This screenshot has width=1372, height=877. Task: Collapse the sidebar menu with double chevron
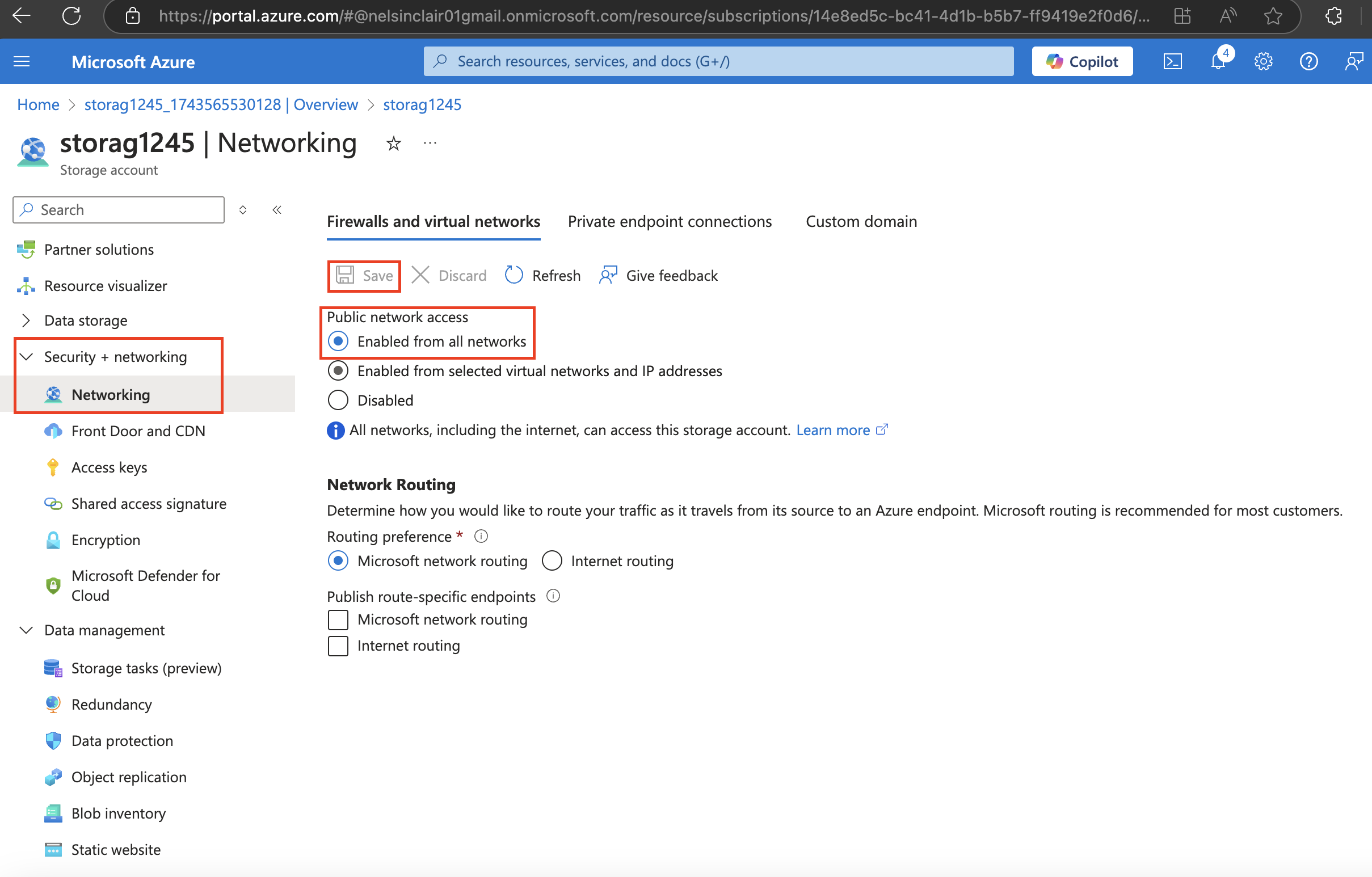pos(277,210)
